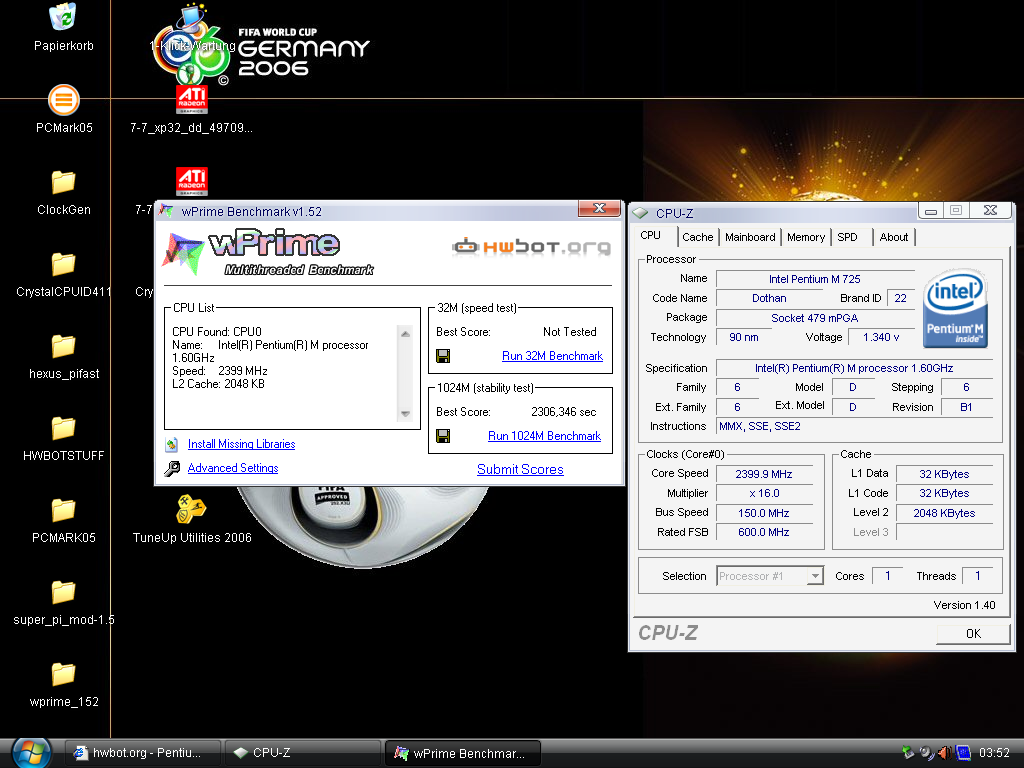The height and width of the screenshot is (768, 1024).
Task: Click the taskbar clock showing 03:52
Action: pos(994,753)
